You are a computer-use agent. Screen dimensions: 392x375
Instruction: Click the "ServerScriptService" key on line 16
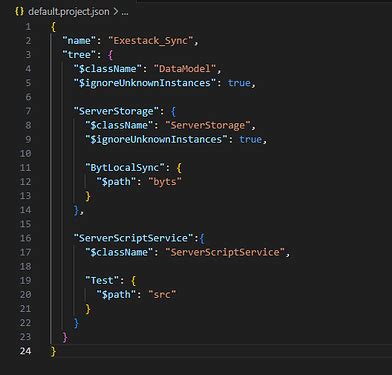[x=133, y=238]
